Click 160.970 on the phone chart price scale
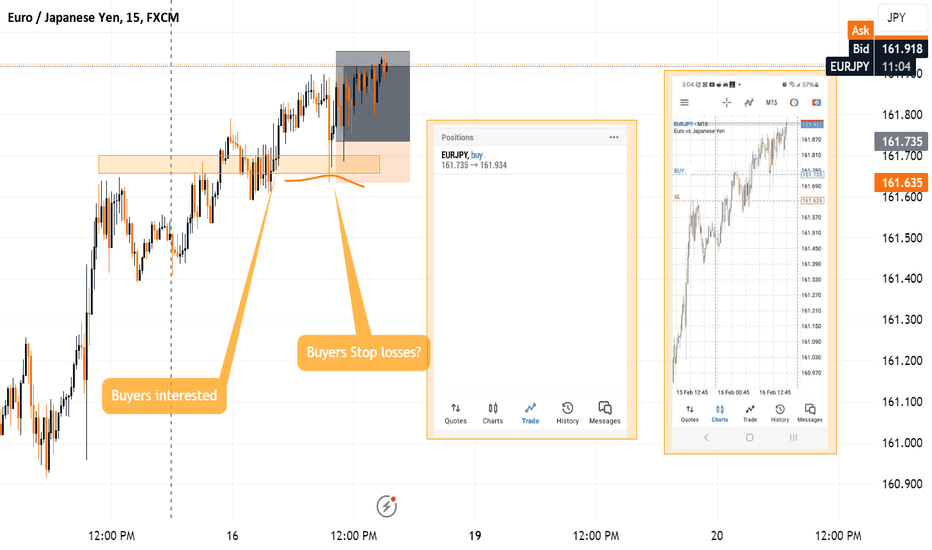 (x=811, y=373)
